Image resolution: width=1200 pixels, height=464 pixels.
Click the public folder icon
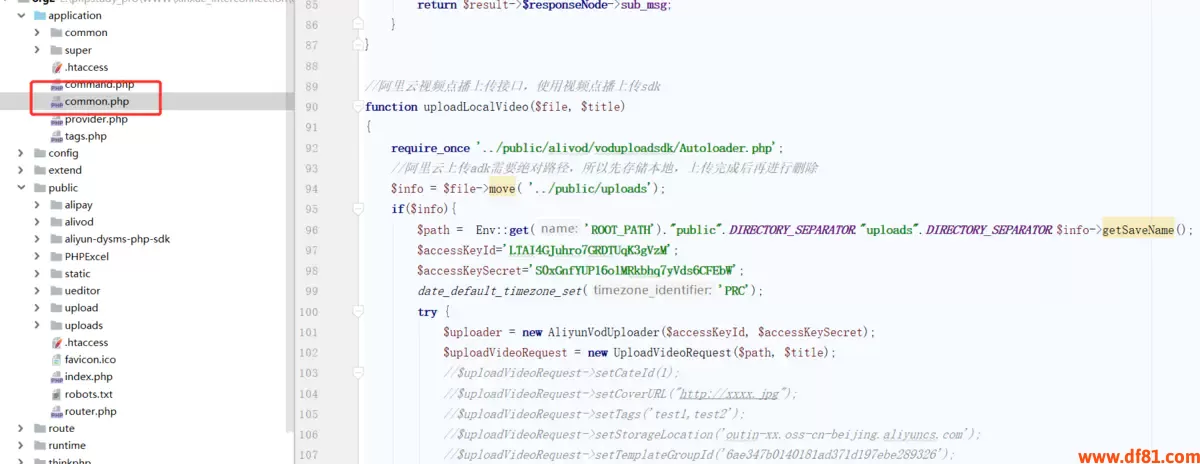(x=39, y=187)
